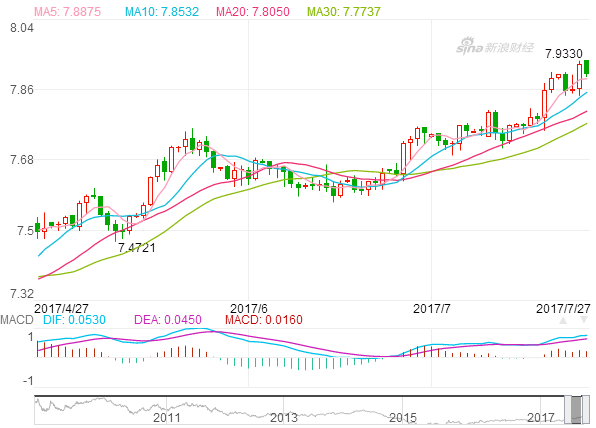
Task: Click the 7.9330 high price annotation
Action: tap(564, 54)
